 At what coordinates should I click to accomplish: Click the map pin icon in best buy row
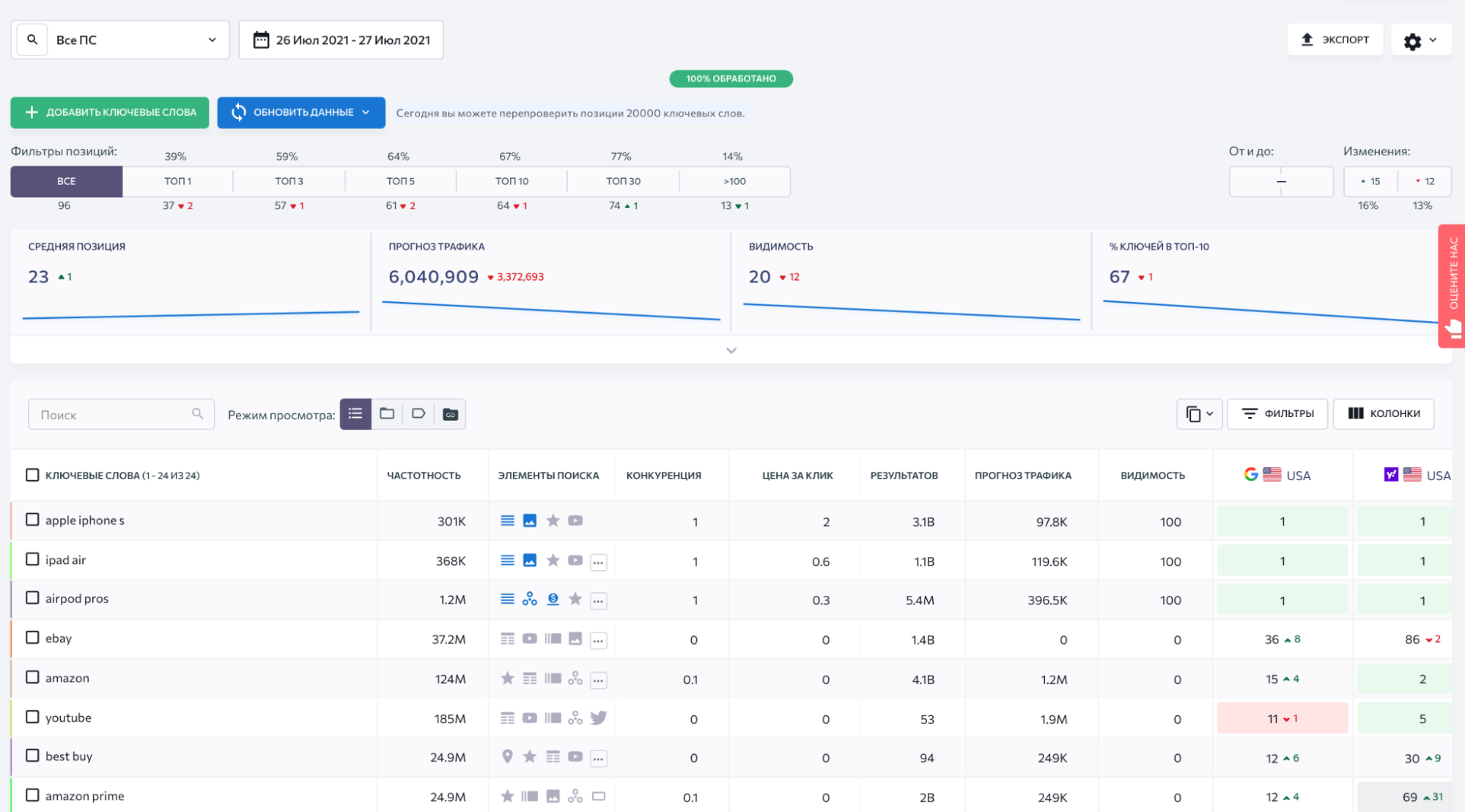507,757
